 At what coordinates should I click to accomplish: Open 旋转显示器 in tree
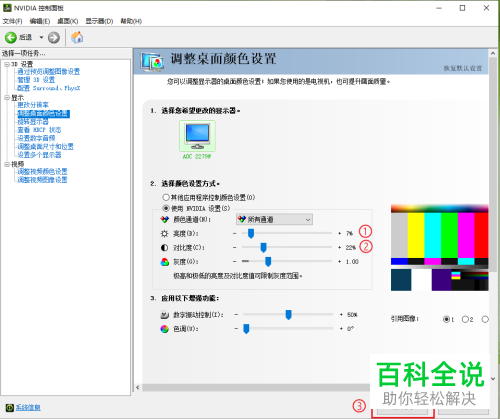(x=33, y=122)
